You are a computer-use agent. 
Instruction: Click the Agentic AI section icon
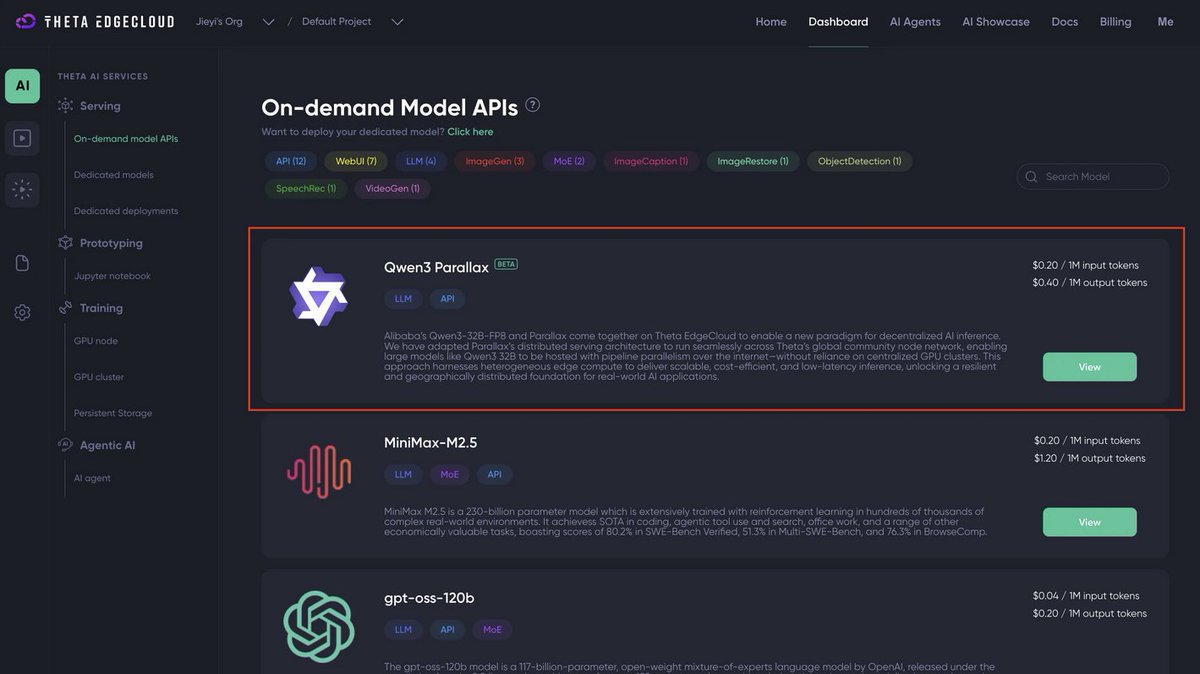65,445
